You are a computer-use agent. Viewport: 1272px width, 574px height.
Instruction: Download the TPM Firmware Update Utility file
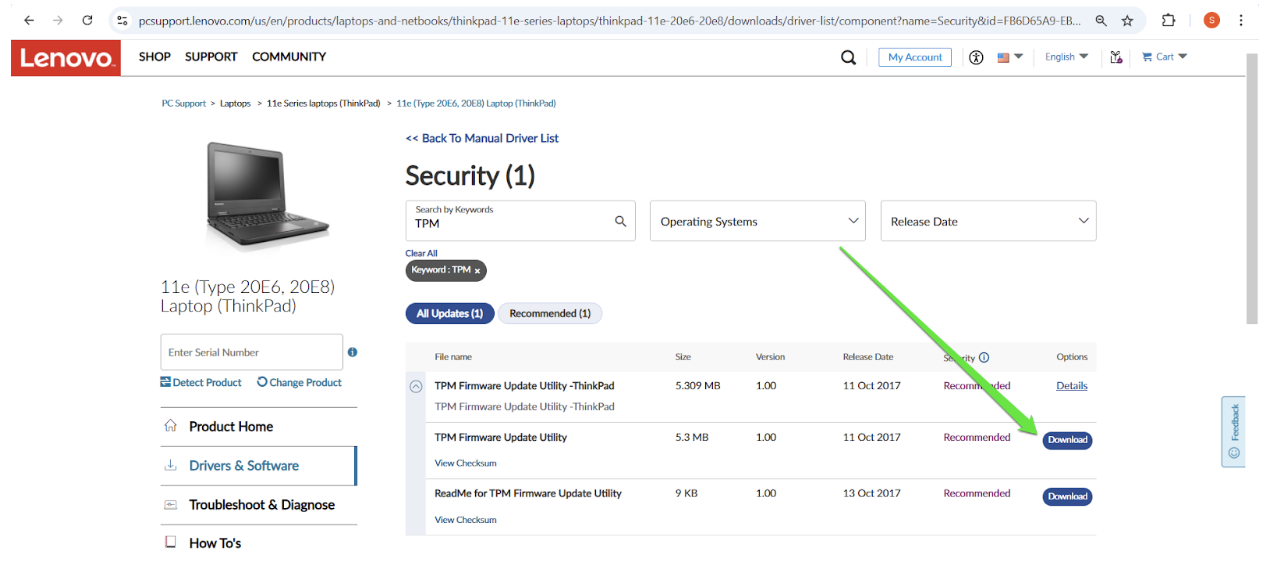tap(1067, 440)
